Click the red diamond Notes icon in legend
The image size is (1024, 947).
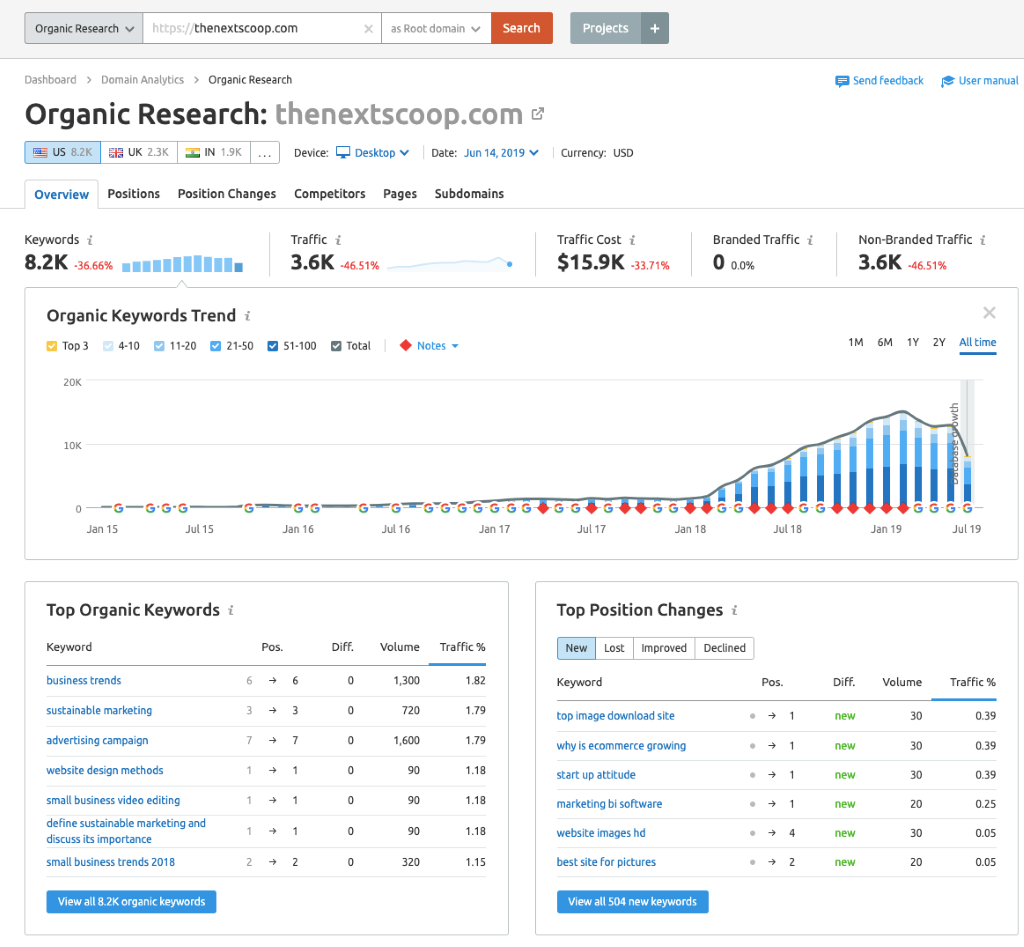406,345
